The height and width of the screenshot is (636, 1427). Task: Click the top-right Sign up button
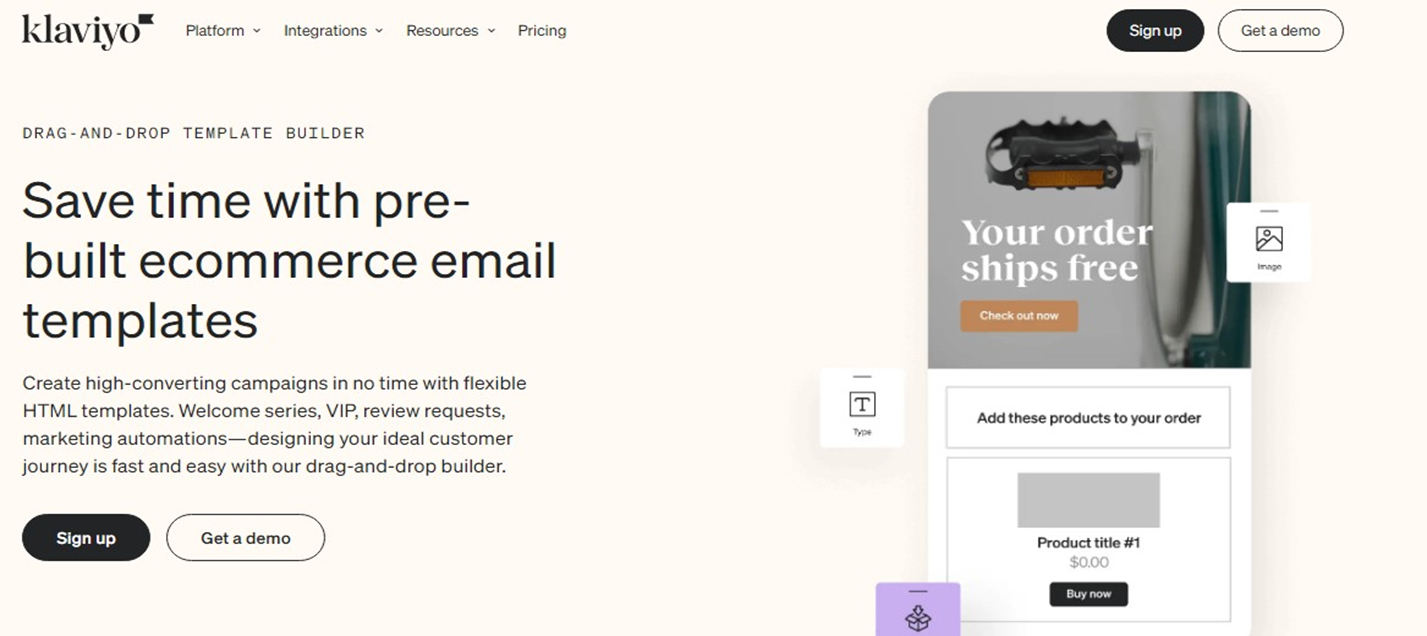pos(1155,30)
